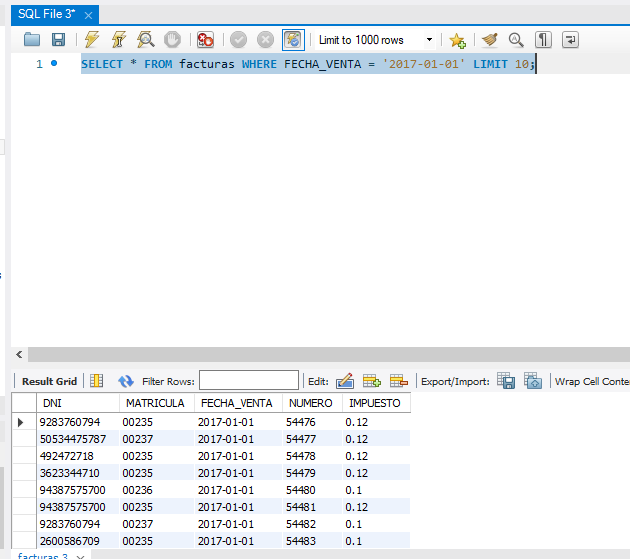Image resolution: width=630 pixels, height=559 pixels.
Task: Click the editor horizontal scrollbar track
Action: (x=329, y=354)
